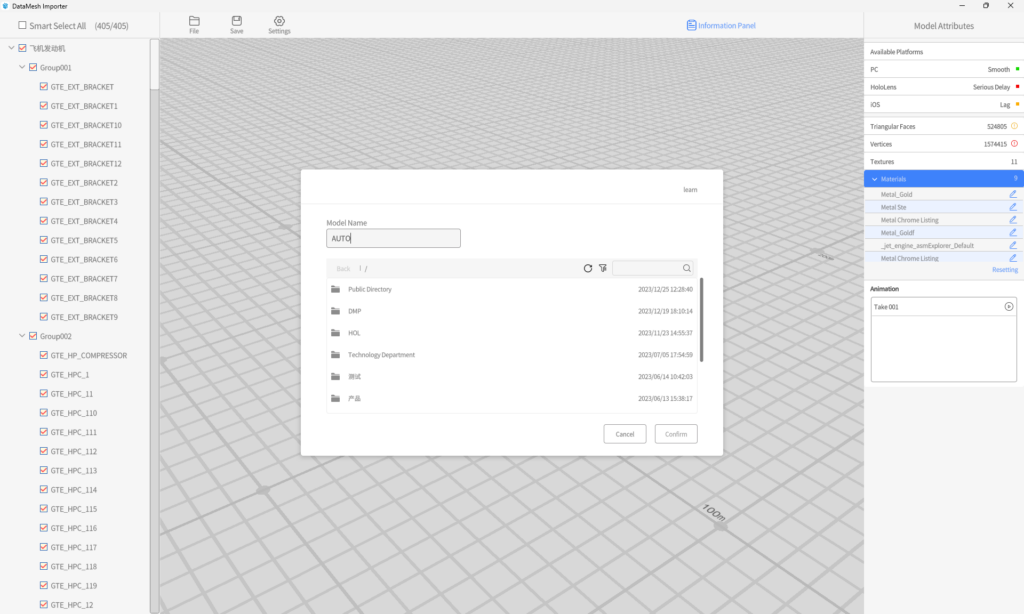Open the 产品 folder
Viewport: 1024px width, 614px height.
512,398
